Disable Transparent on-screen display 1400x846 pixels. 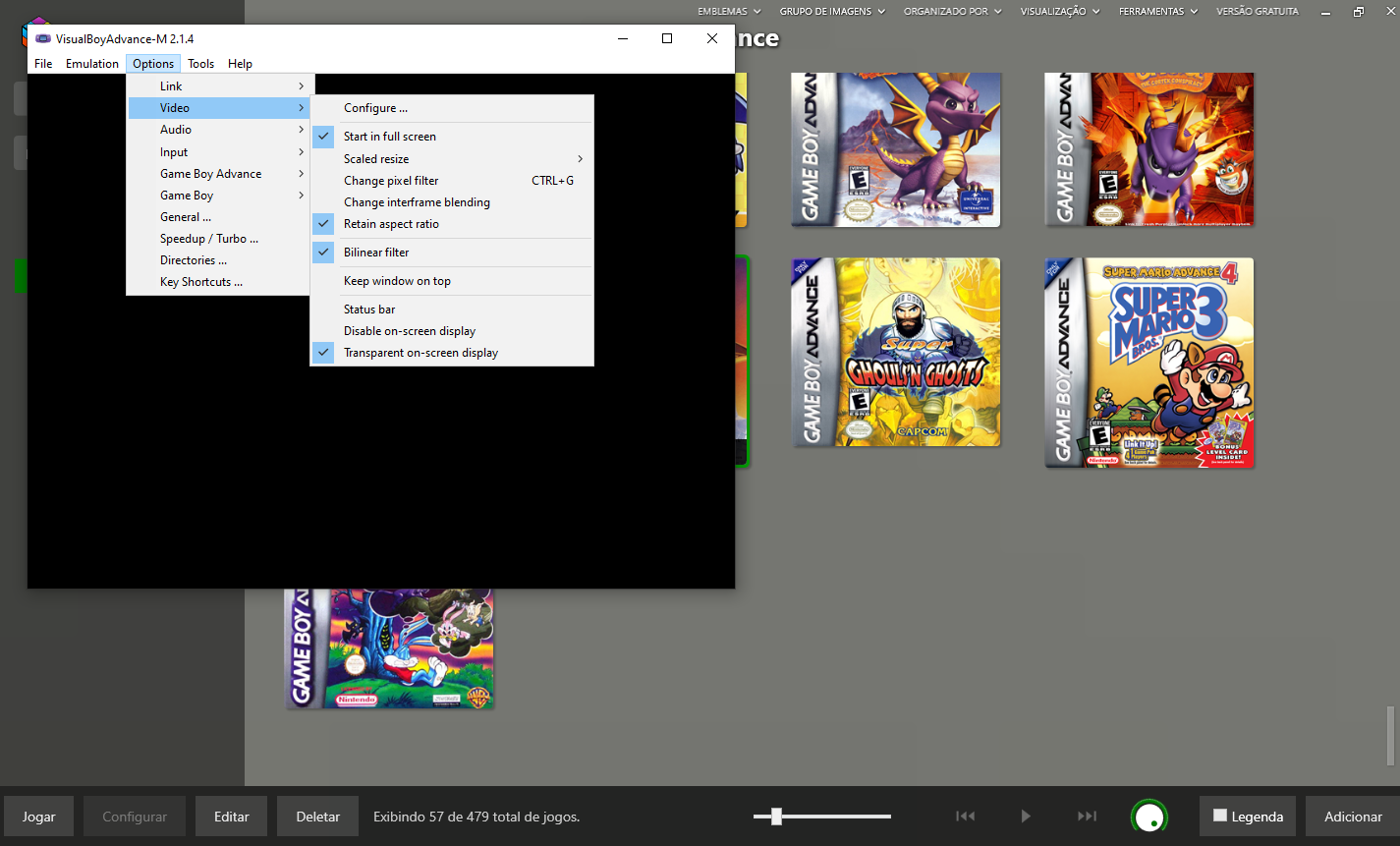tap(452, 353)
